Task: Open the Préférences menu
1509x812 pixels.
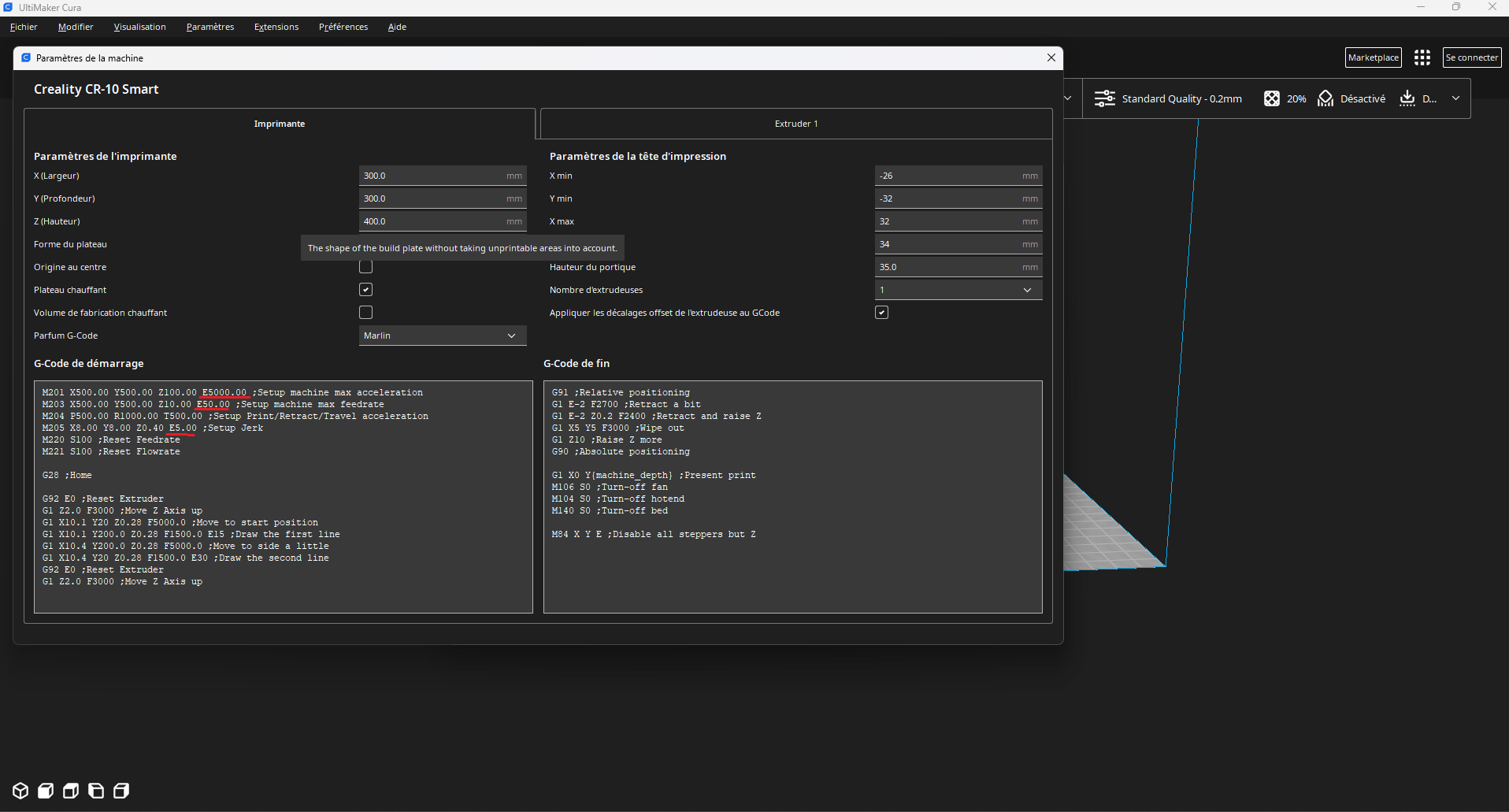Action: click(343, 27)
